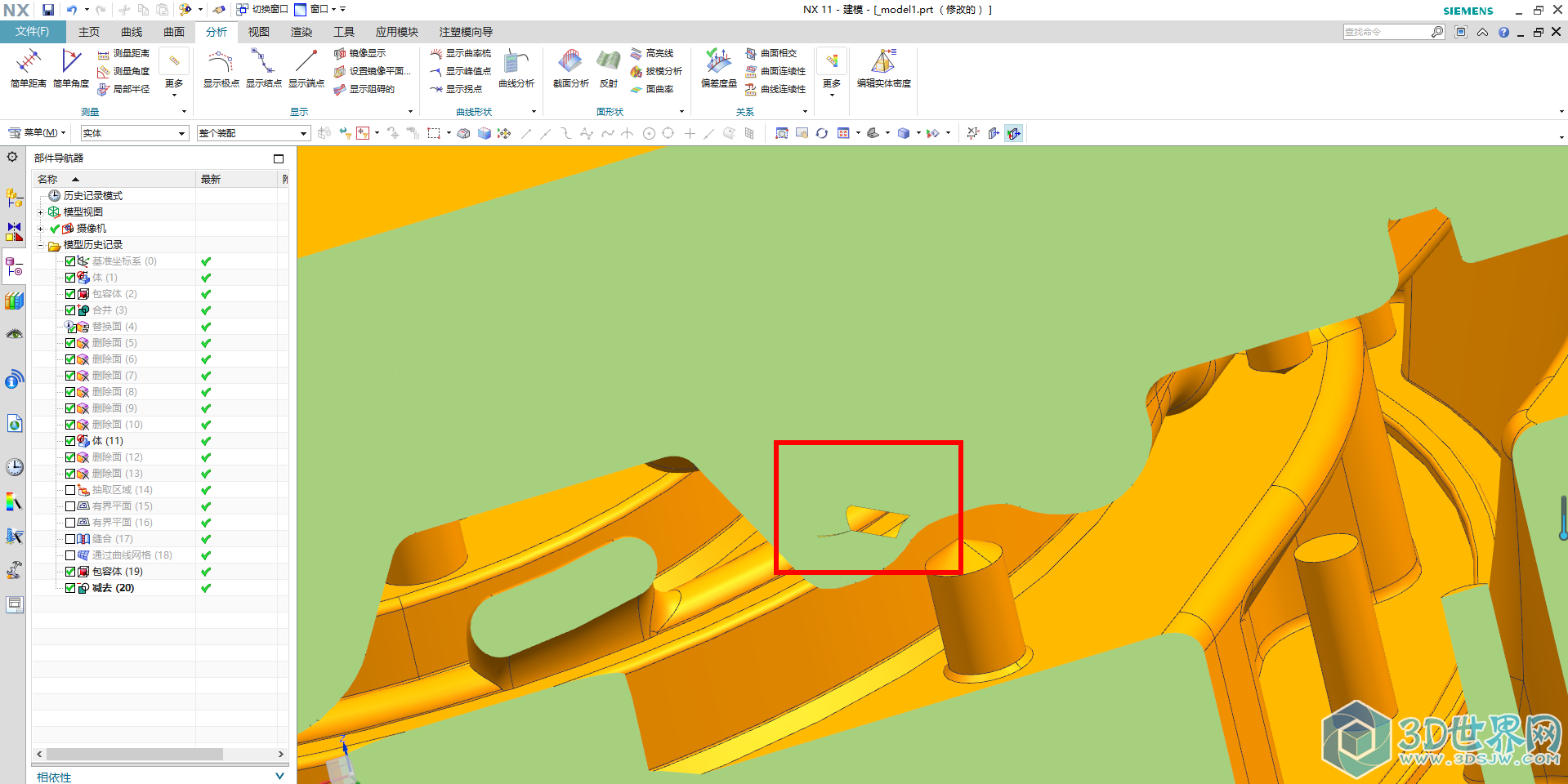Click the save icon in title bar
Image resolution: width=1568 pixels, height=784 pixels.
point(48,10)
